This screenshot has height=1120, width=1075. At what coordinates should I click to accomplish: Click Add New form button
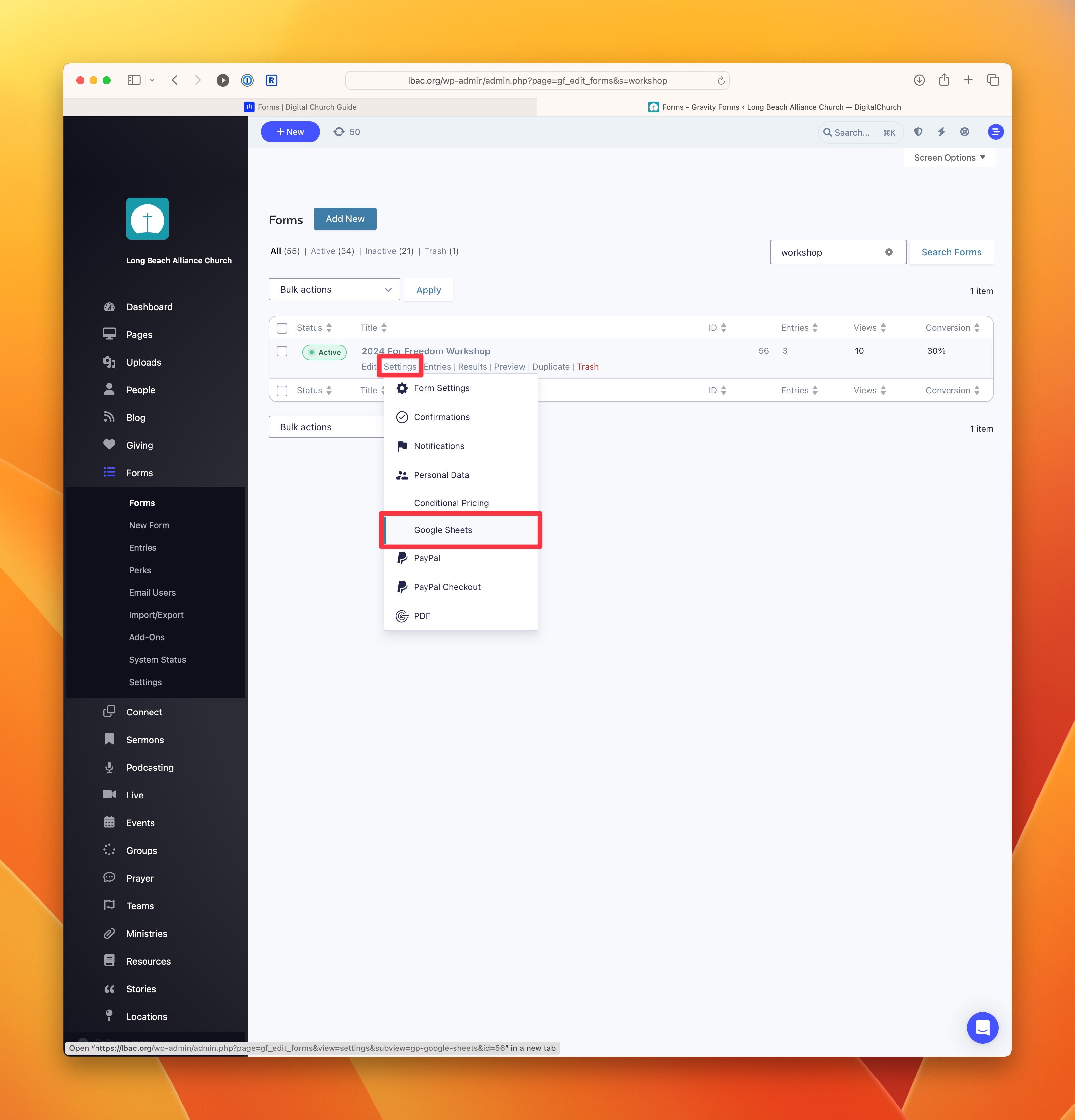pyautogui.click(x=345, y=218)
